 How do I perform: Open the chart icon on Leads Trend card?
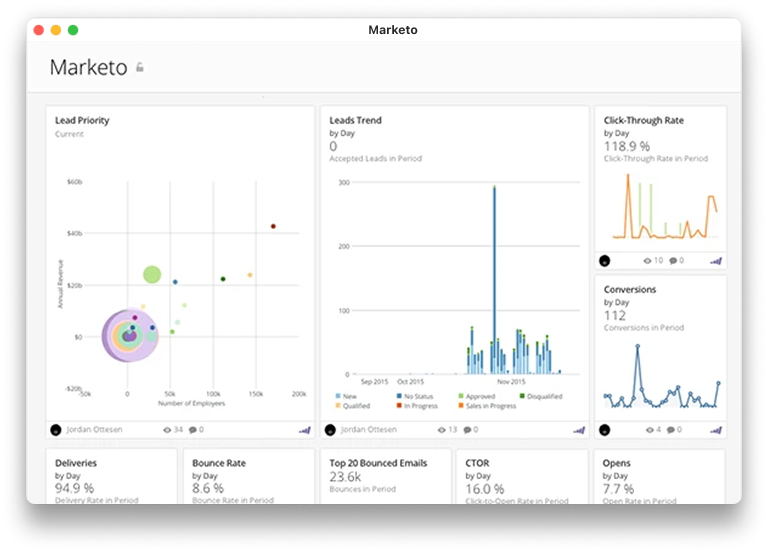[579, 430]
